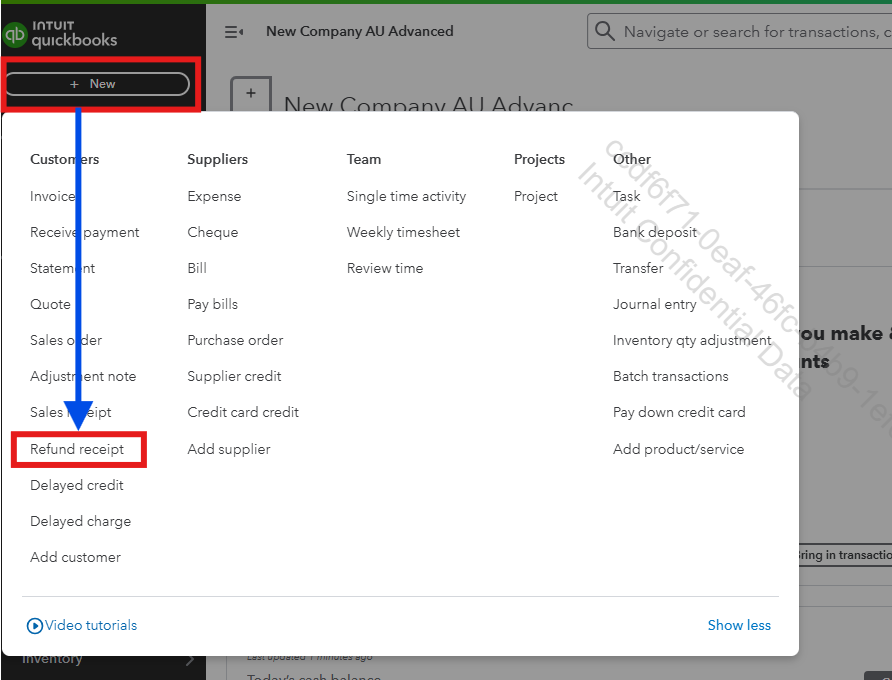
Task: Choose Project under Projects
Action: (536, 196)
